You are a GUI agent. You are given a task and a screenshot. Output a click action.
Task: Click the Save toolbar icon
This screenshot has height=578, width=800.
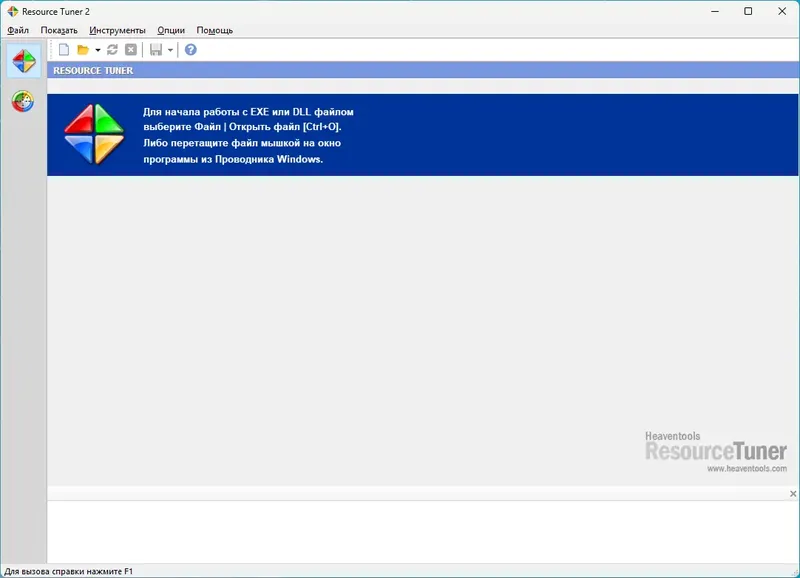(157, 50)
